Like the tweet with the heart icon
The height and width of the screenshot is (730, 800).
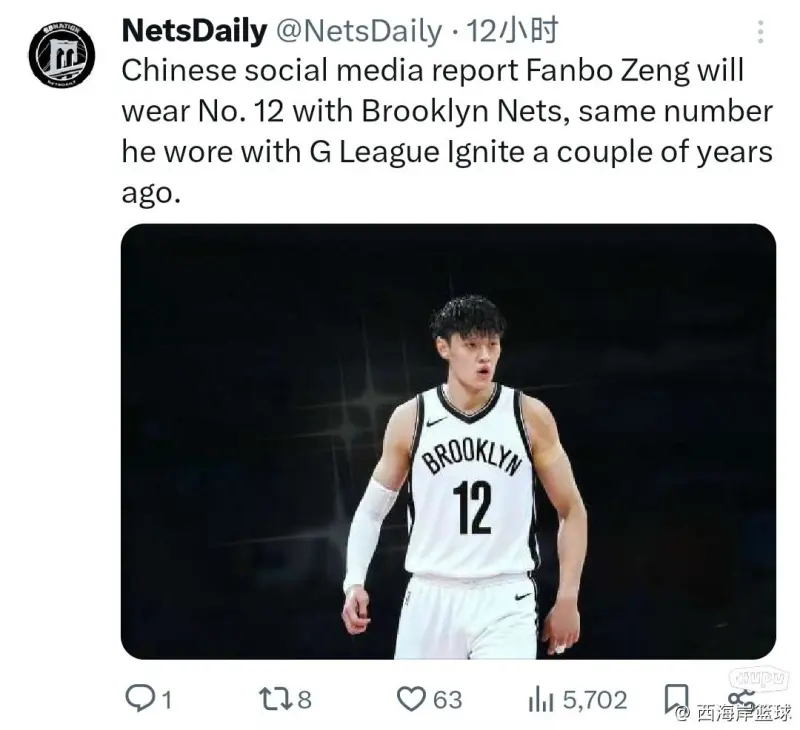click(411, 698)
